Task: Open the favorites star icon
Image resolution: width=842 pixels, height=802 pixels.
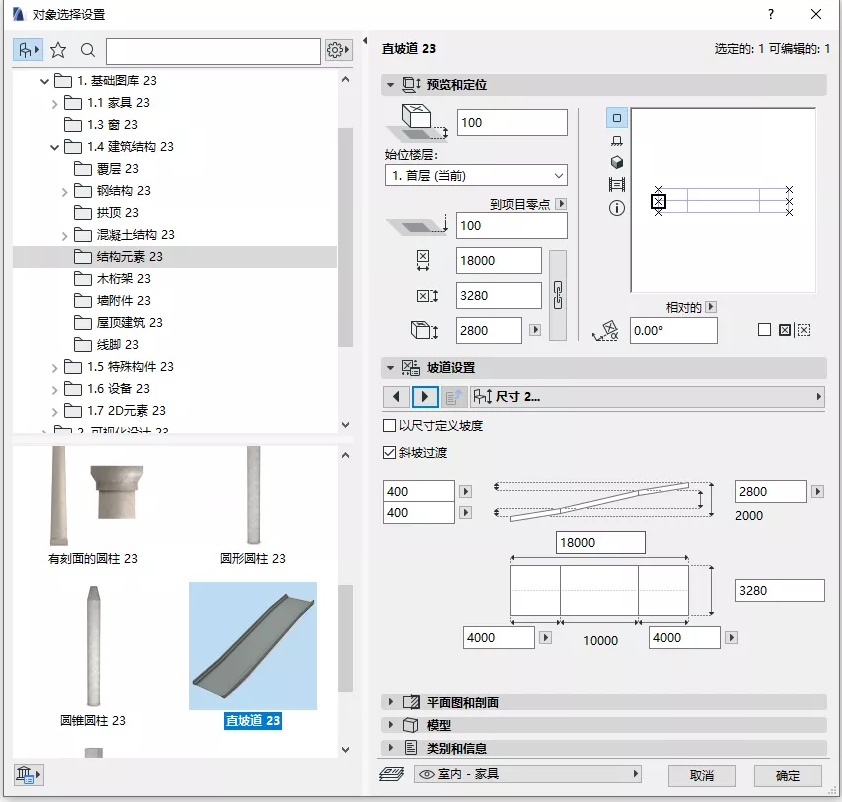Action: click(58, 50)
